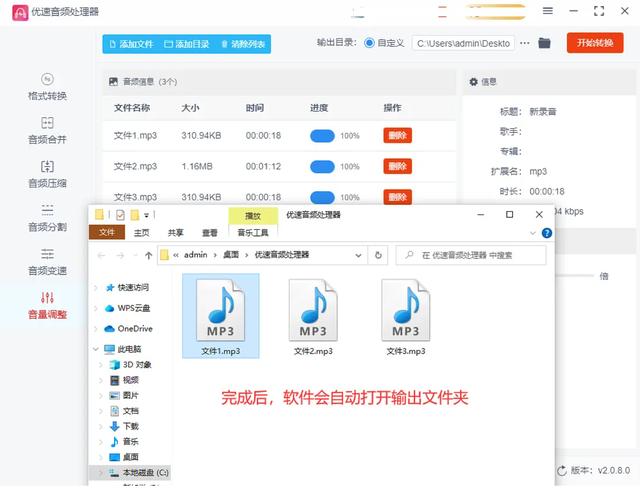Collapse the 此电脑 tree node

pos(96,349)
